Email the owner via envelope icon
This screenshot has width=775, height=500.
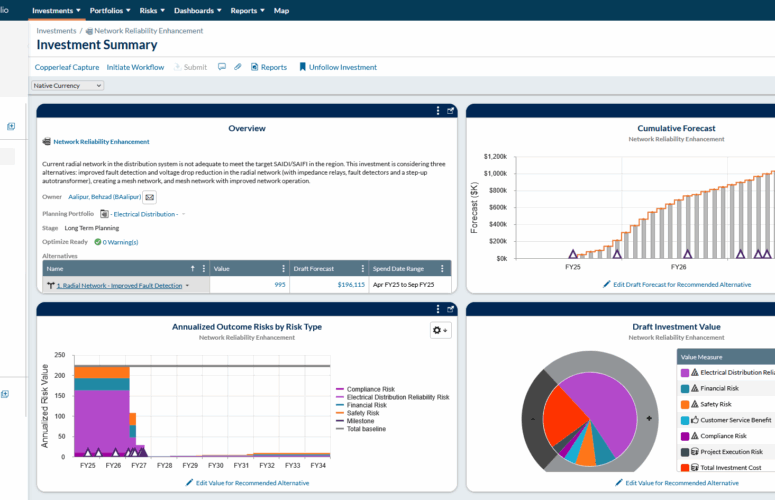[150, 198]
